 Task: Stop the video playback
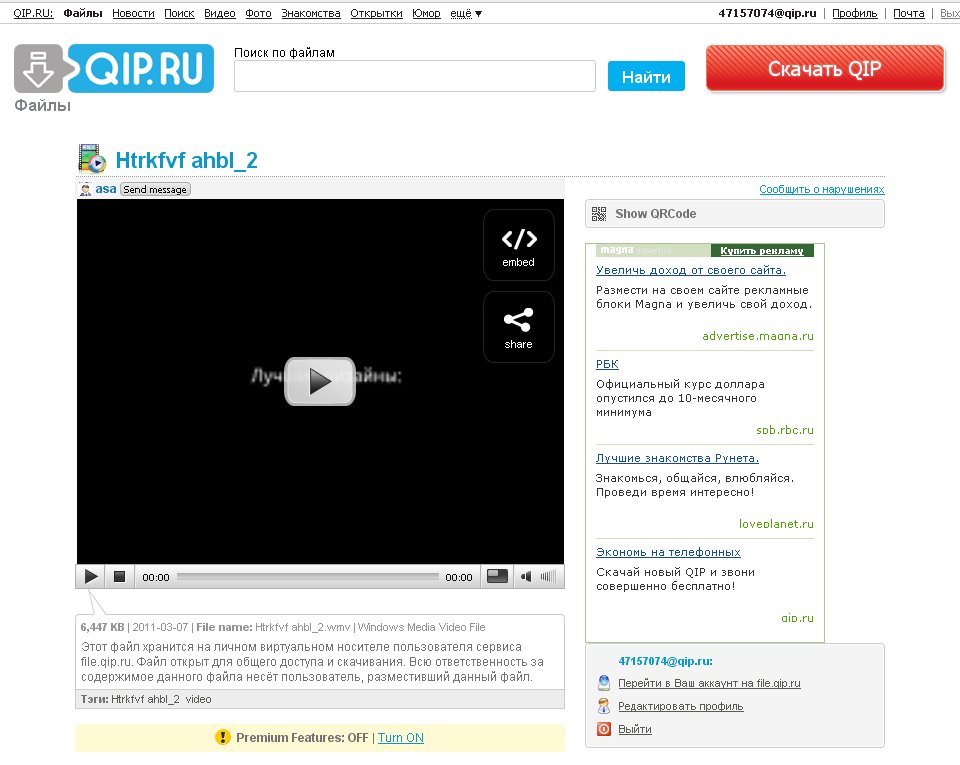pyautogui.click(x=119, y=577)
